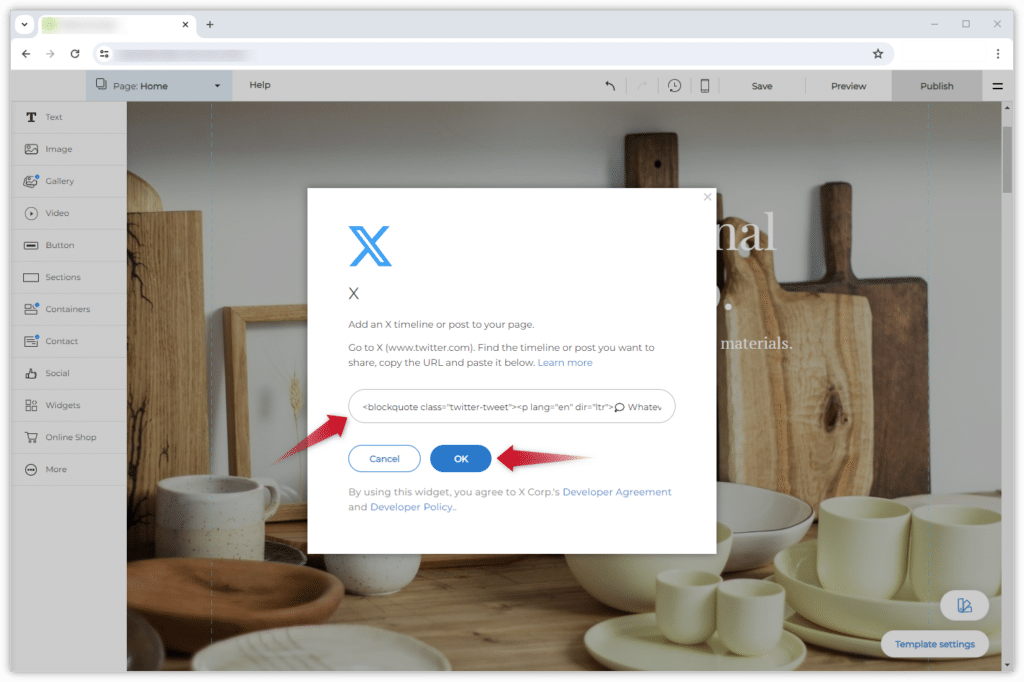
Task: Close the X widget dialog
Action: coord(707,197)
